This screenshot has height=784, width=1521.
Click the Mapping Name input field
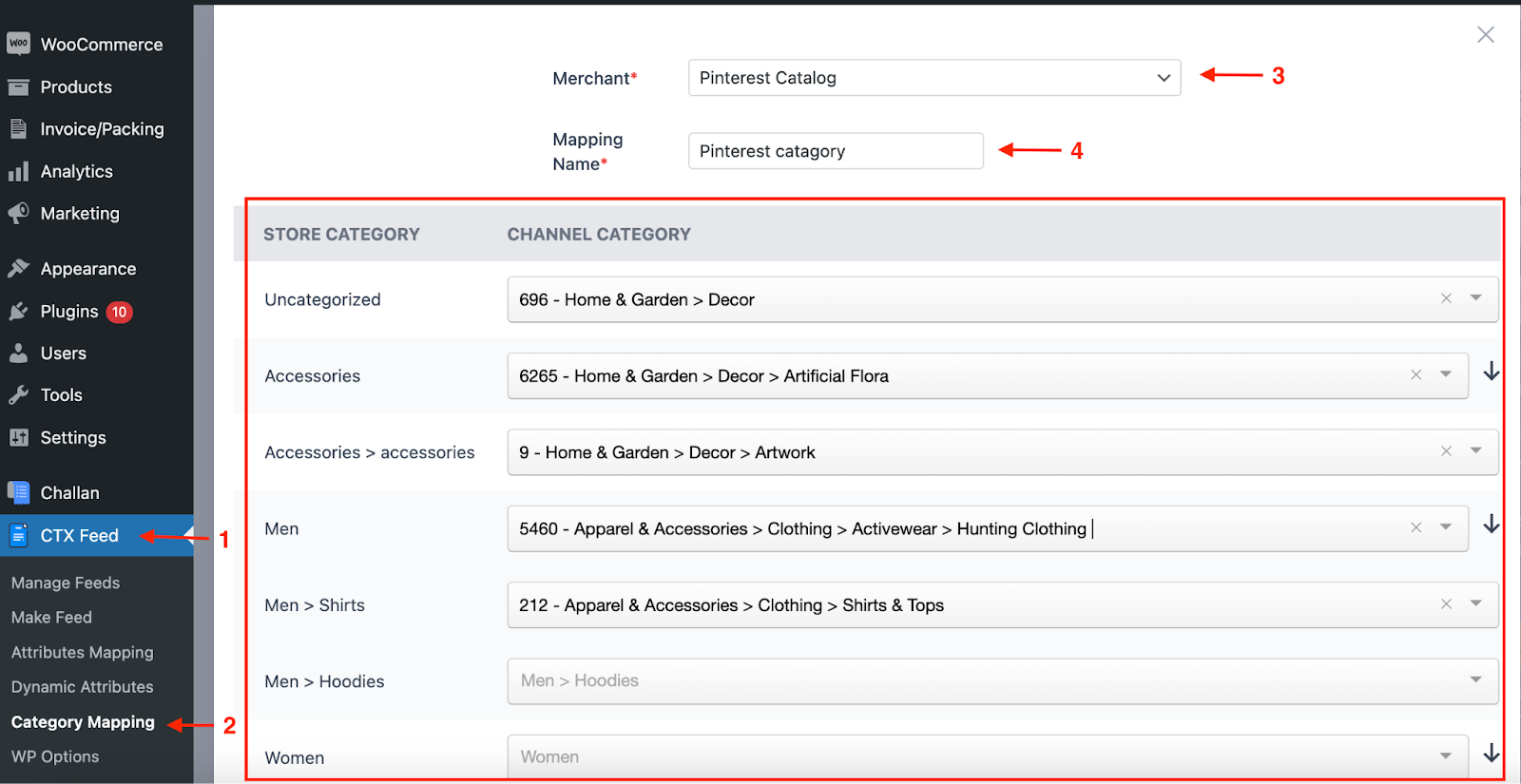[836, 151]
